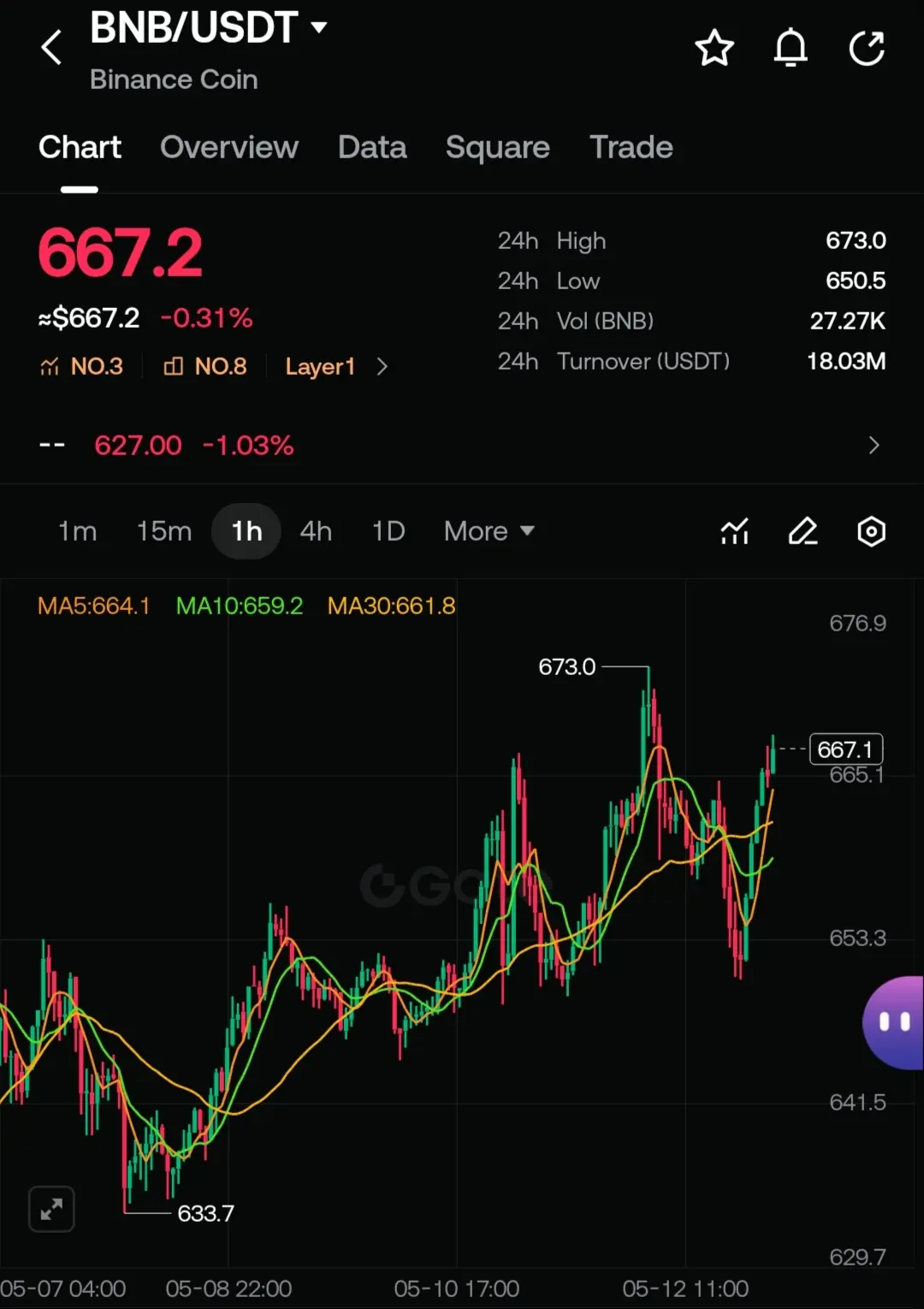Expand chart to fullscreen
The height and width of the screenshot is (1309, 924).
pyautogui.click(x=51, y=1209)
